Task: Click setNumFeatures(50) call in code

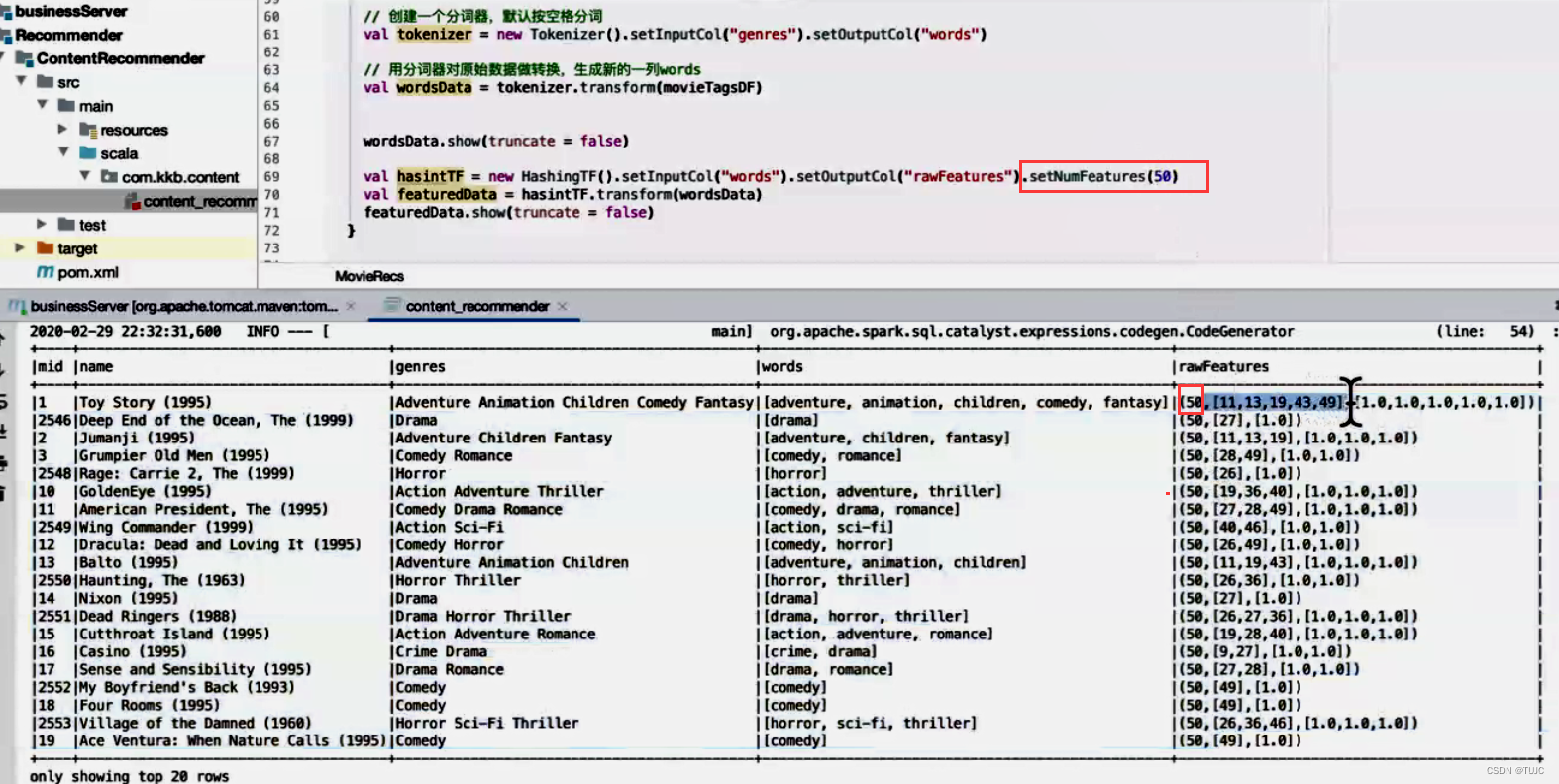Action: [1103, 176]
